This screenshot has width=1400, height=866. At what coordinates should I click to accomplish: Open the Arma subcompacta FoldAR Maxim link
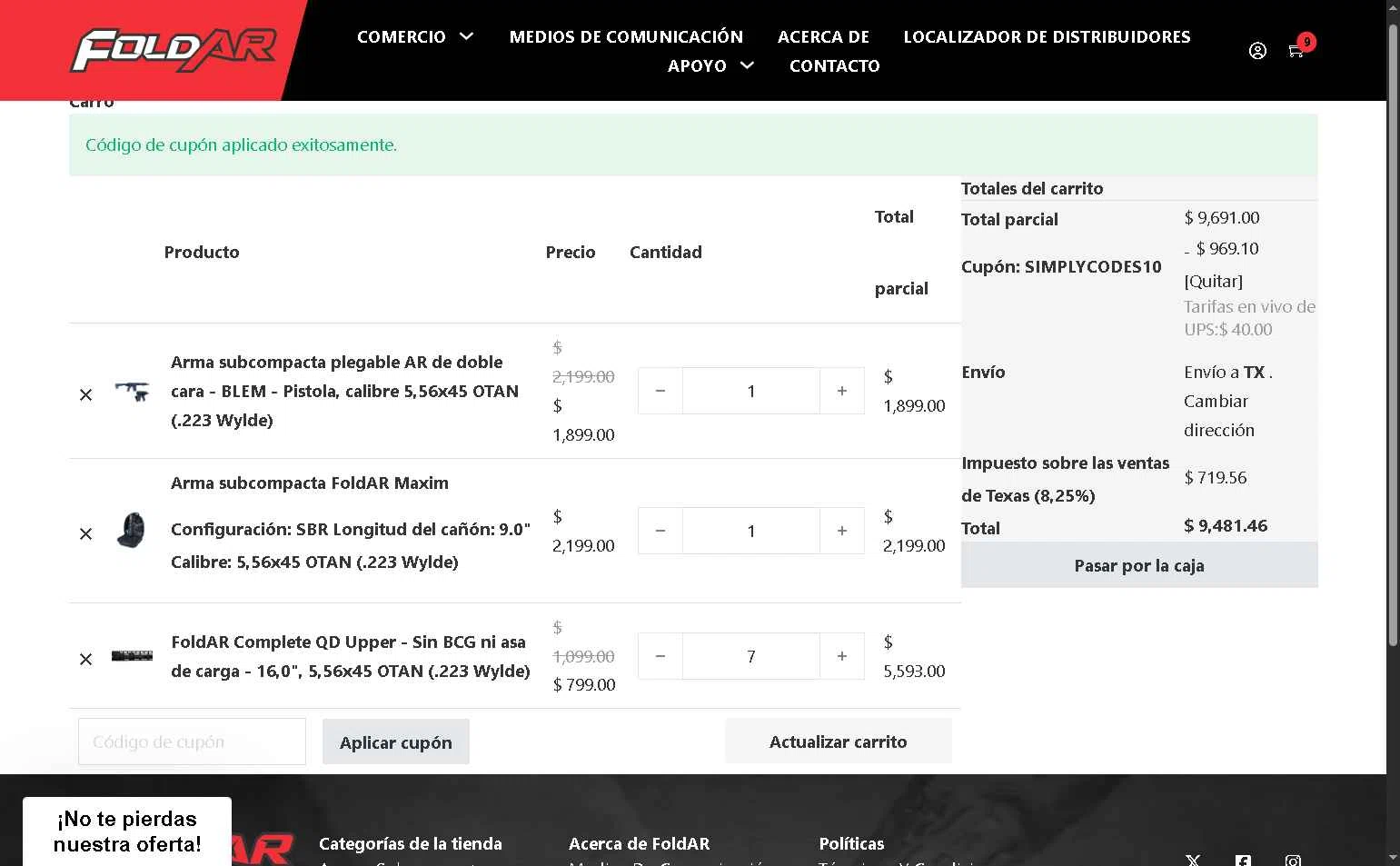point(310,483)
